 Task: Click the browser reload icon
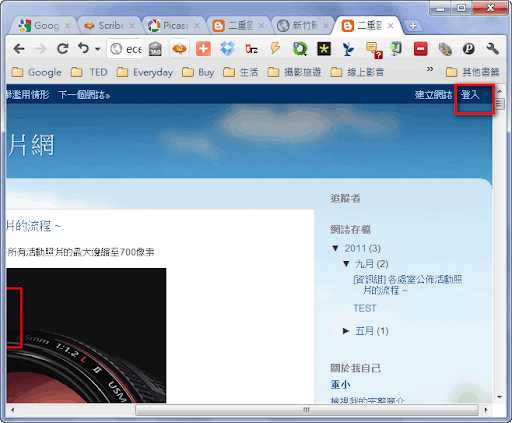[62, 49]
